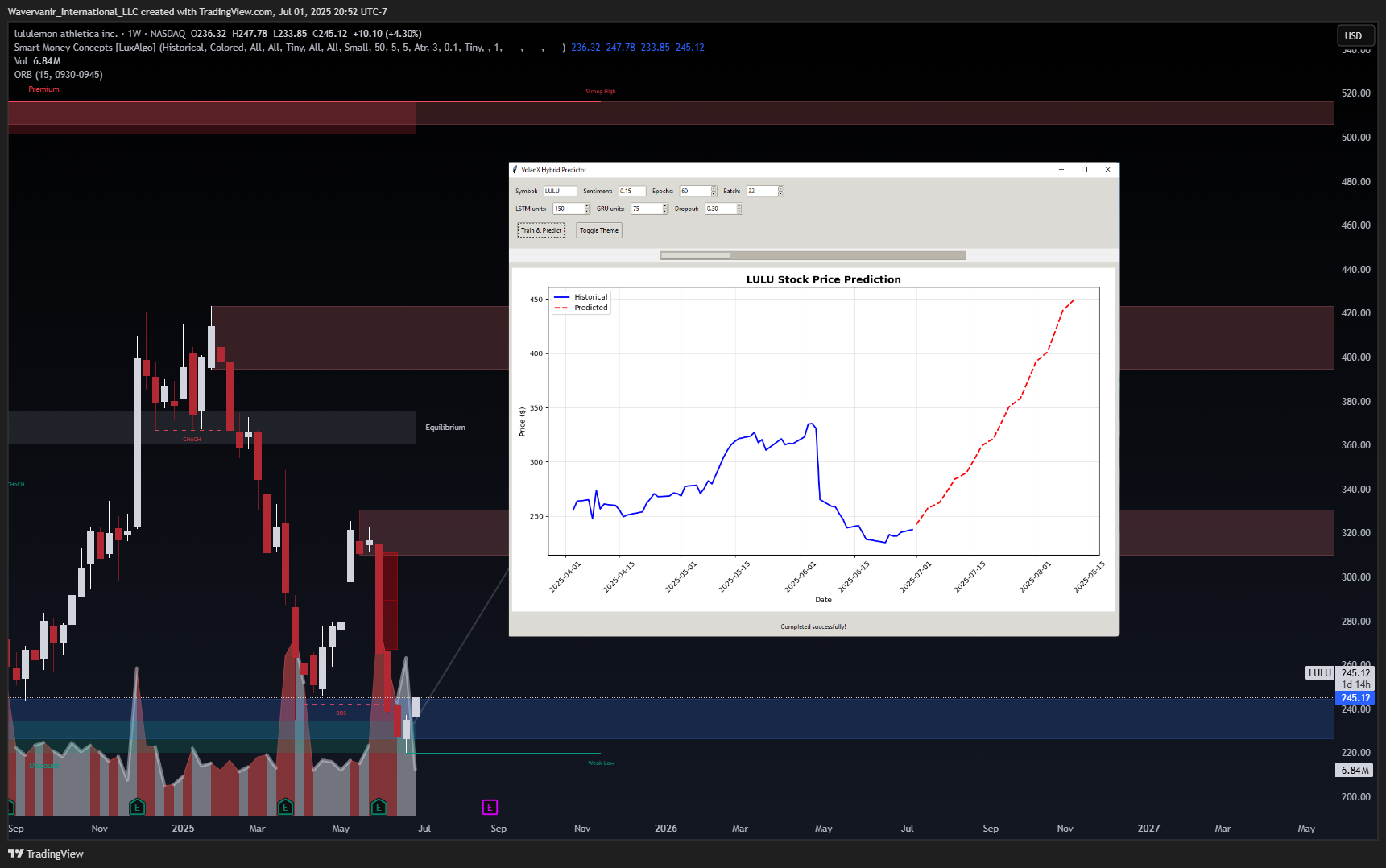This screenshot has height=868, width=1386.
Task: Maximize the VolanX Hybrid Predictor window
Action: (1084, 170)
